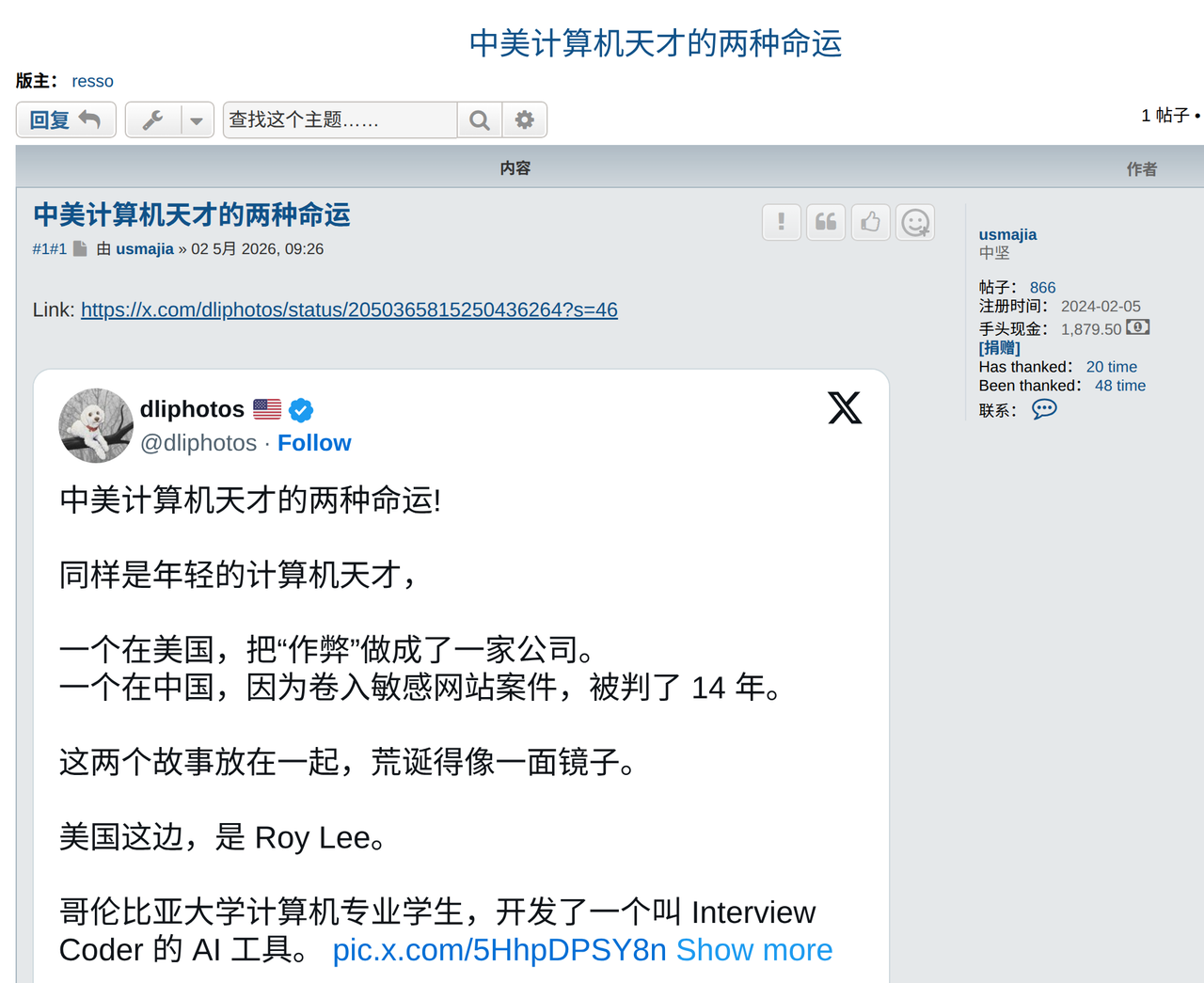Click the cash banknote icon
Image resolution: width=1204 pixels, height=983 pixels.
(x=1138, y=327)
